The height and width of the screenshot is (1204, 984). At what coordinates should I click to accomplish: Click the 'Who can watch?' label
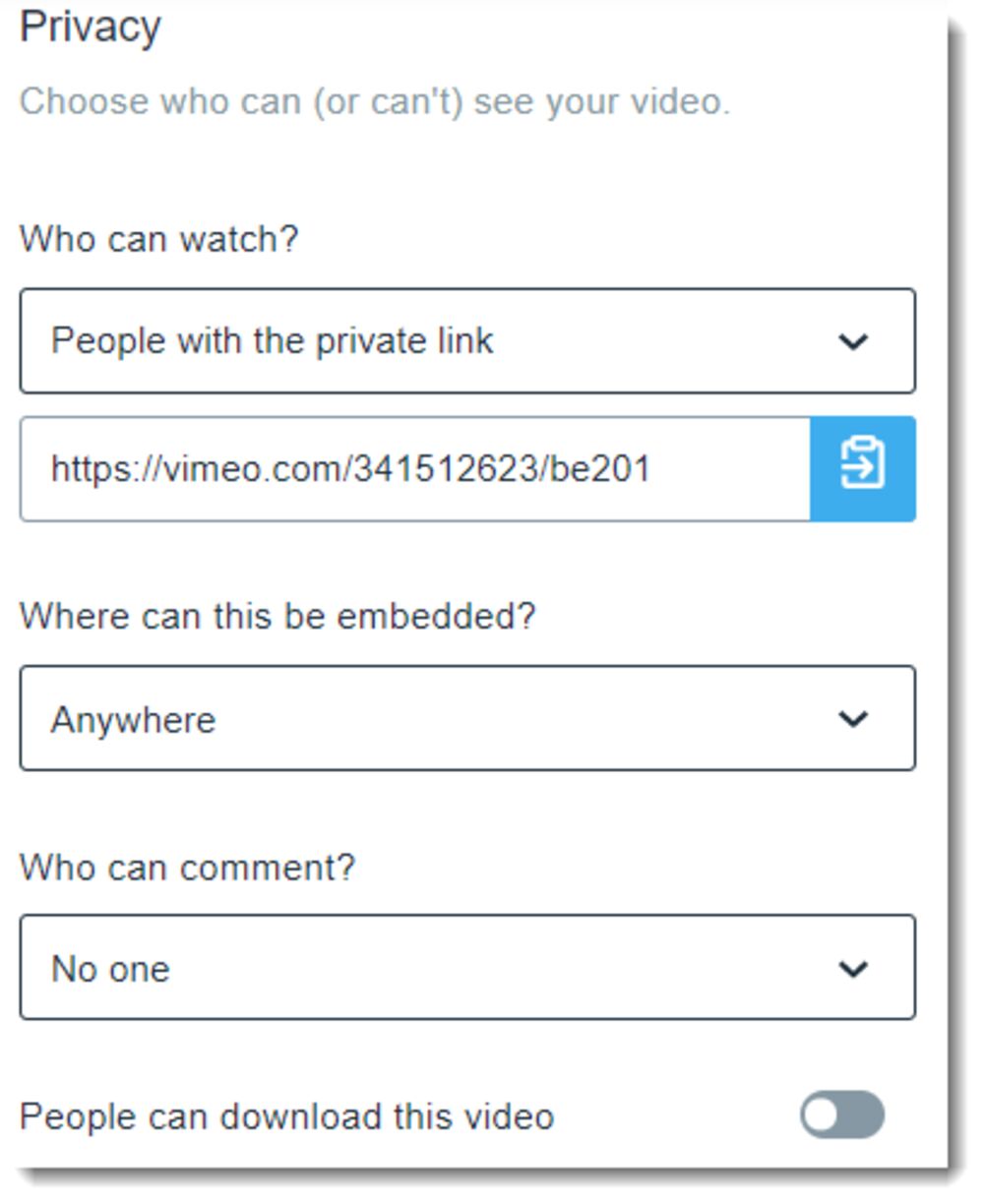point(158,239)
